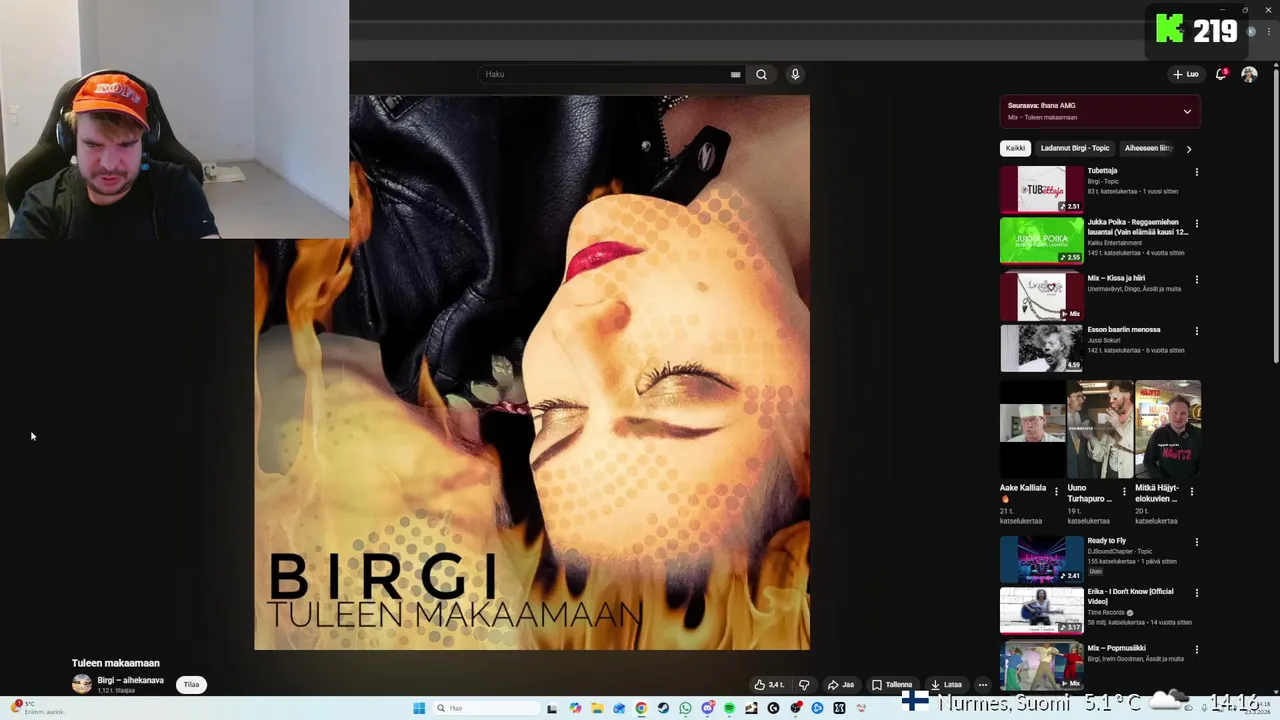Open Mitkä Häjyt-elokuvien short thumbnail

click(1168, 429)
